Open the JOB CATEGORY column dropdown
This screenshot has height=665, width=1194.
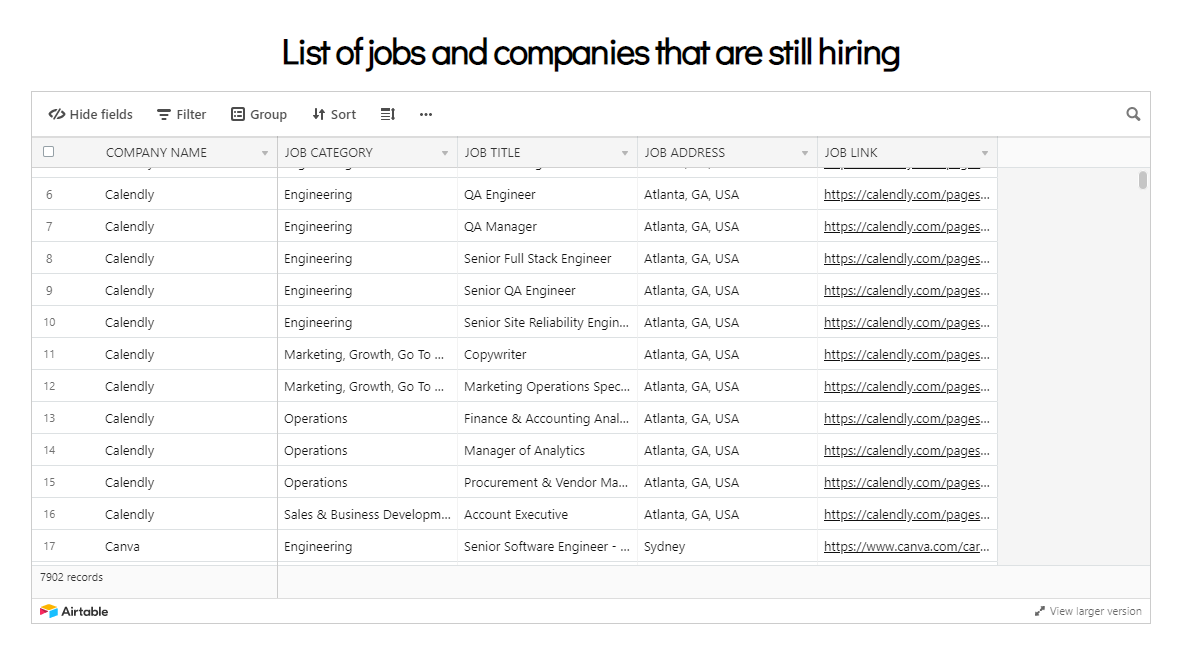point(444,152)
